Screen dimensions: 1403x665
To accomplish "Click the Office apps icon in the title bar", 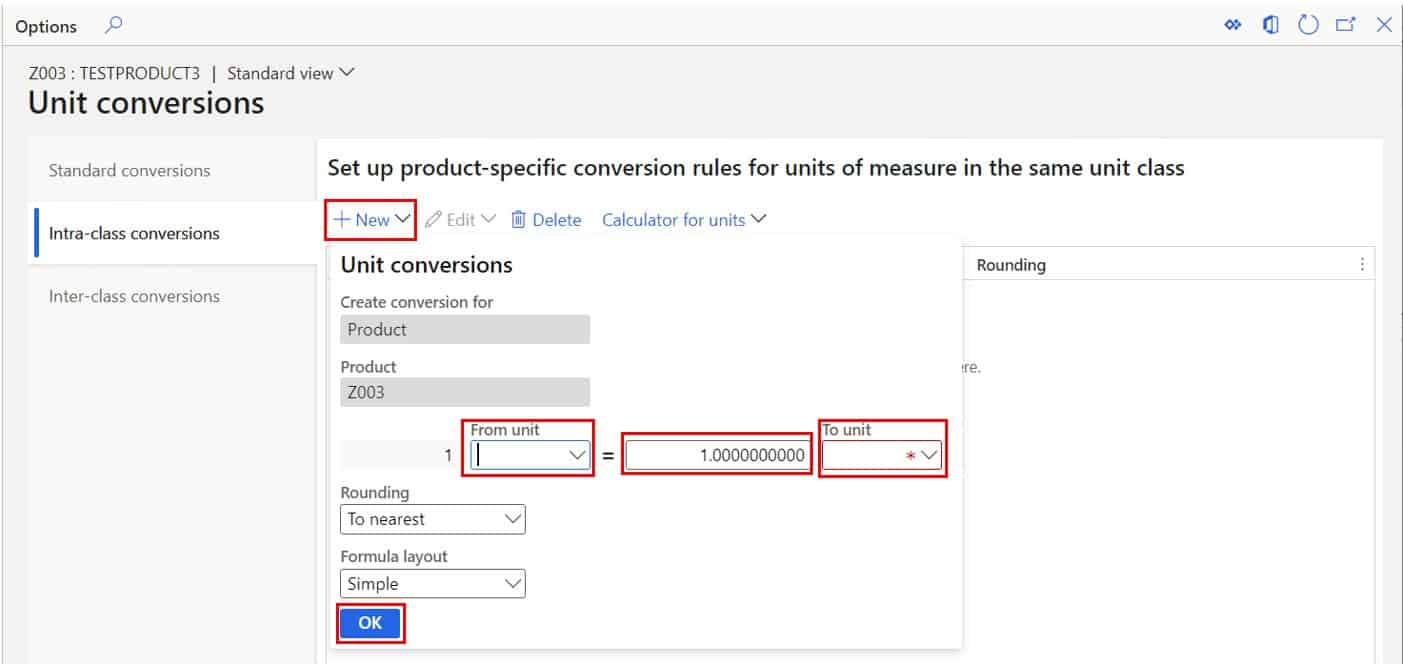I will click(1270, 24).
